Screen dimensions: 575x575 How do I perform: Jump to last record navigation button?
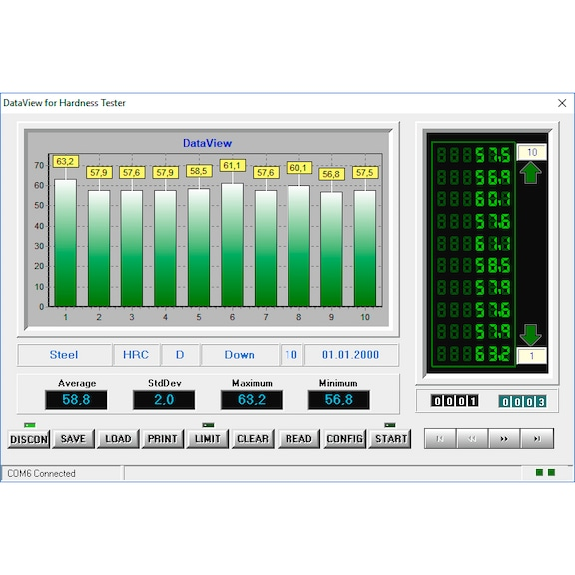[537, 439]
